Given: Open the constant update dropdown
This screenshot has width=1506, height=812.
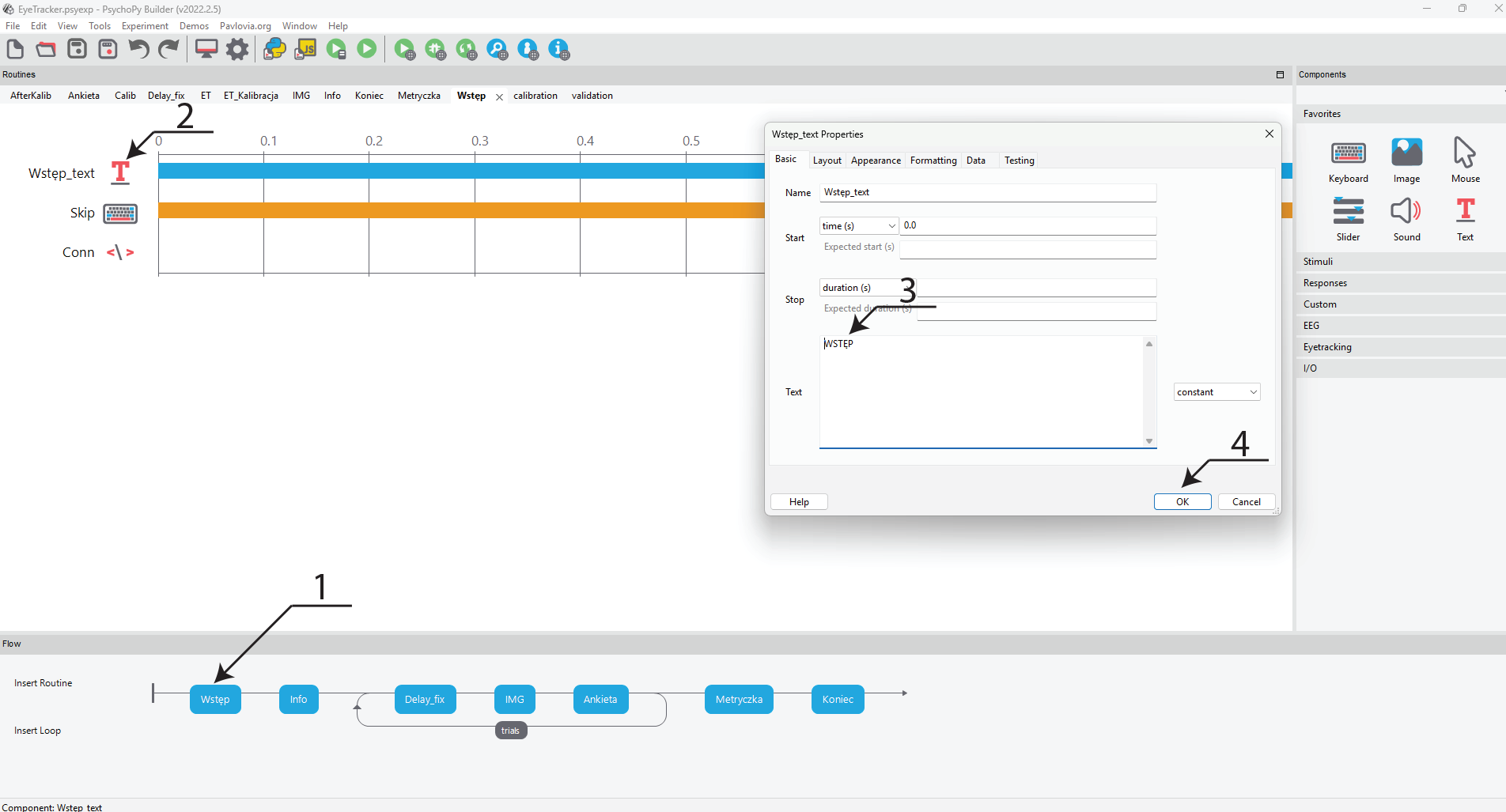Looking at the screenshot, I should 1217,392.
